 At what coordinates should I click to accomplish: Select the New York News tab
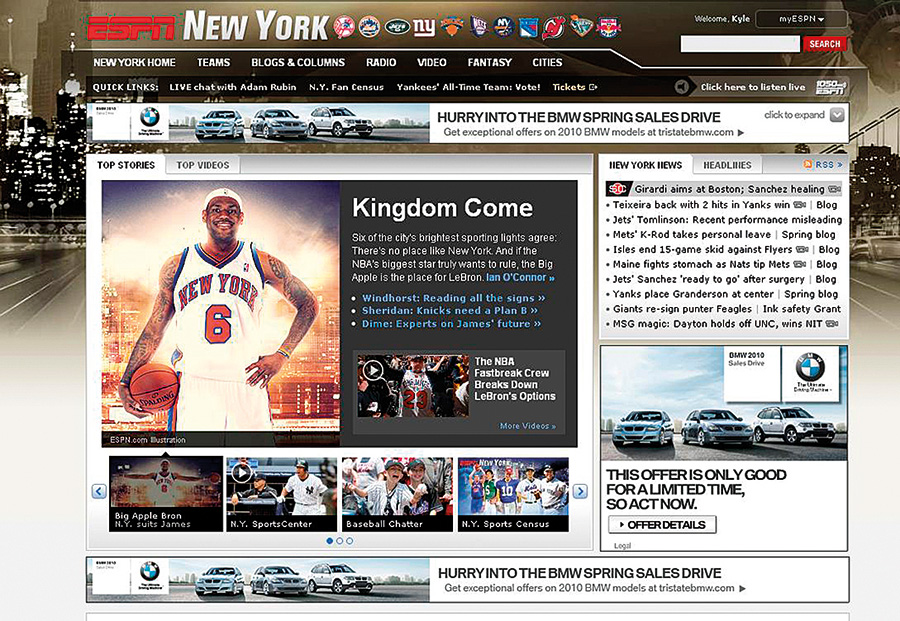tap(645, 165)
